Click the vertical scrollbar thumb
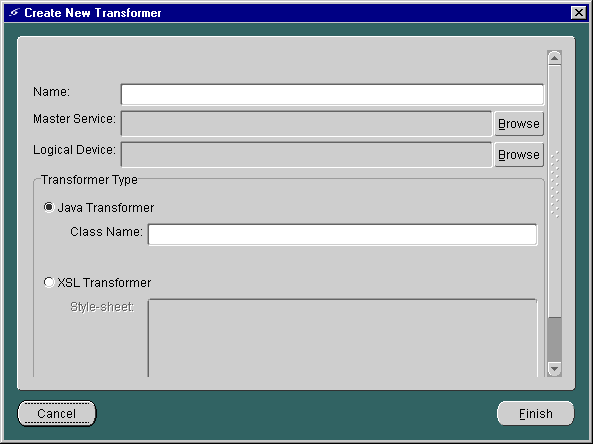Screen dimensions: 593x444 [x=554, y=191]
